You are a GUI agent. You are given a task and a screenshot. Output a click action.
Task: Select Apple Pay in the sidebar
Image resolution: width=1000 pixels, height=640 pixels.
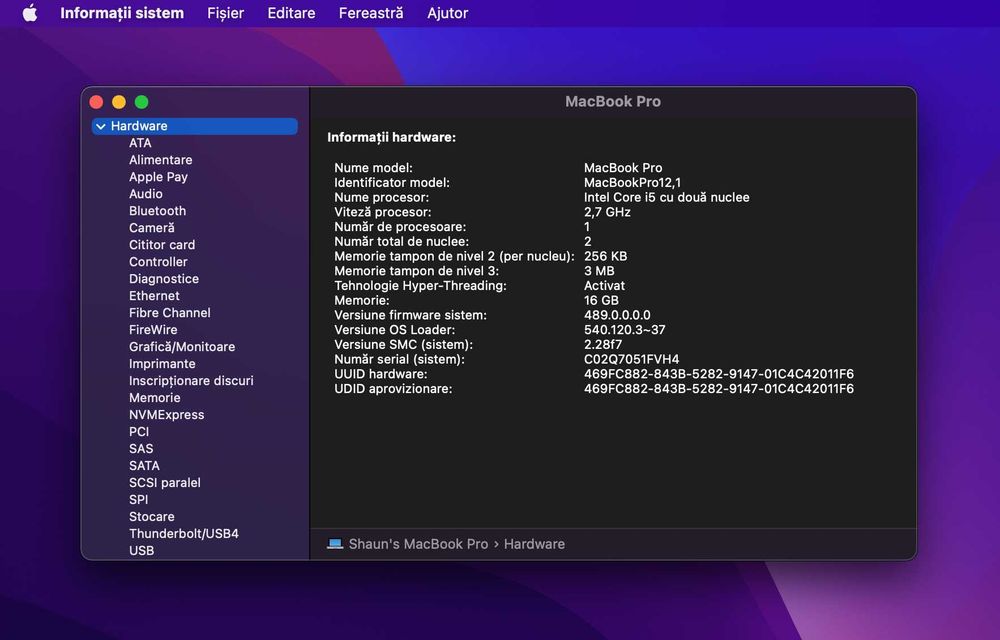[158, 177]
